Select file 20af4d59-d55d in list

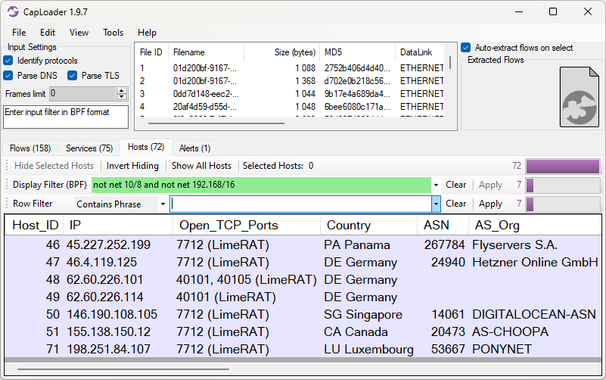click(291, 106)
